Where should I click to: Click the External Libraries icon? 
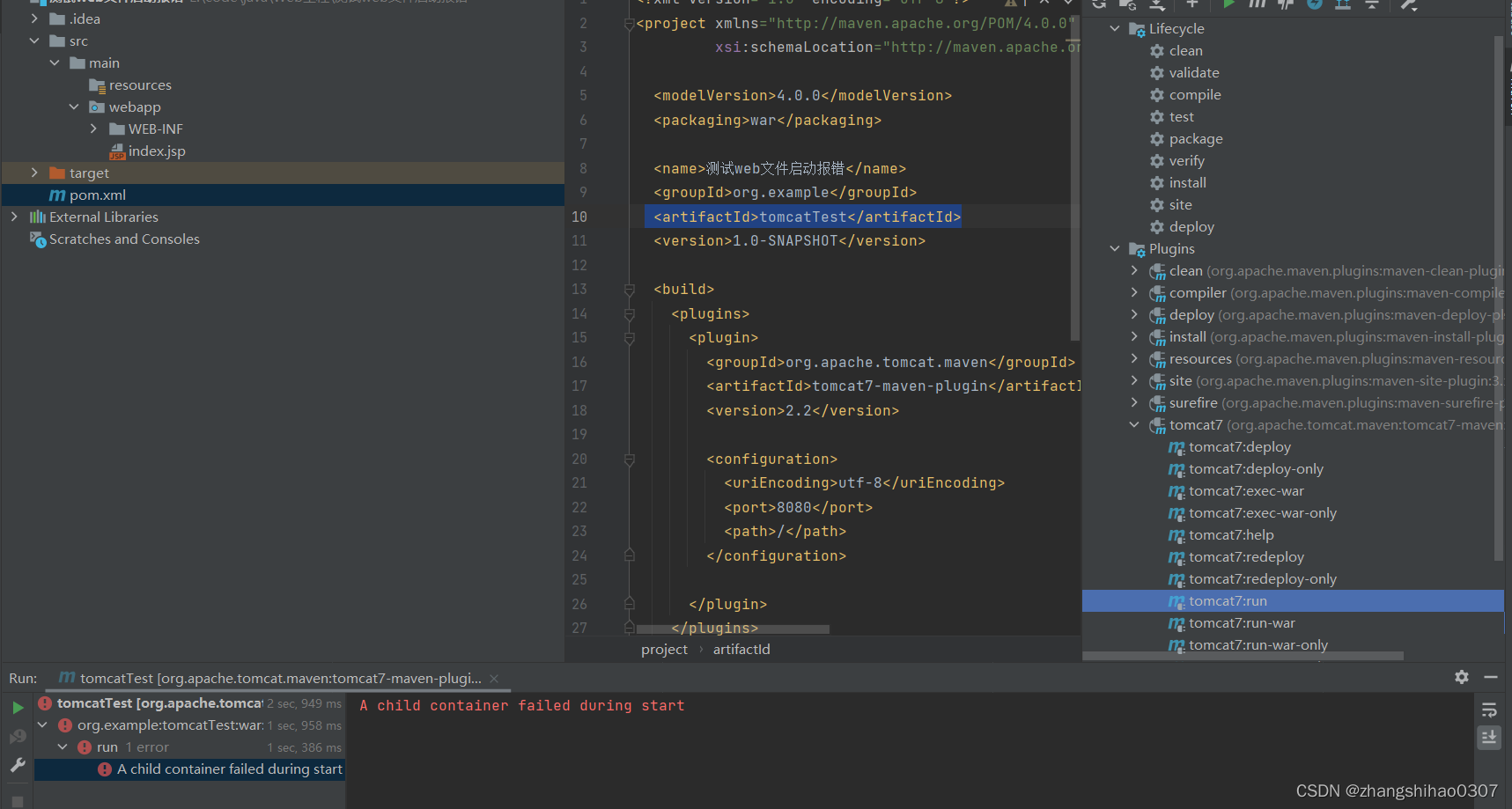click(x=38, y=217)
